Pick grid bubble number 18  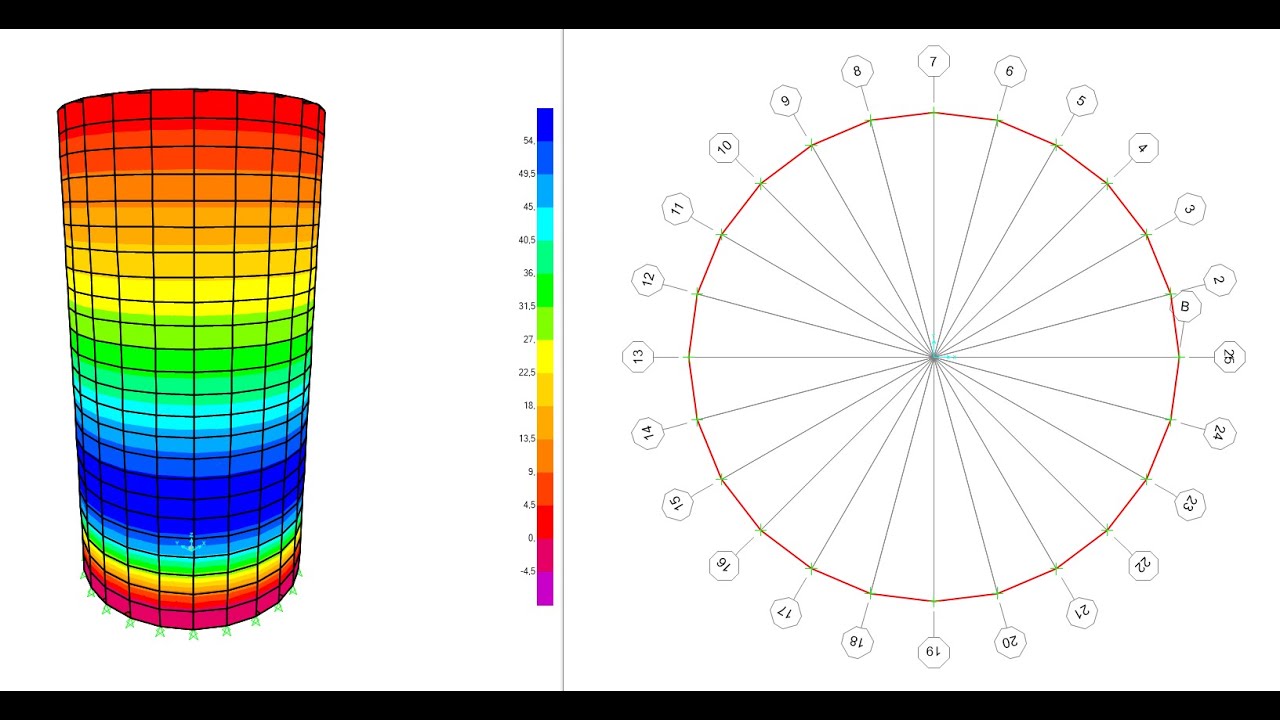(857, 642)
